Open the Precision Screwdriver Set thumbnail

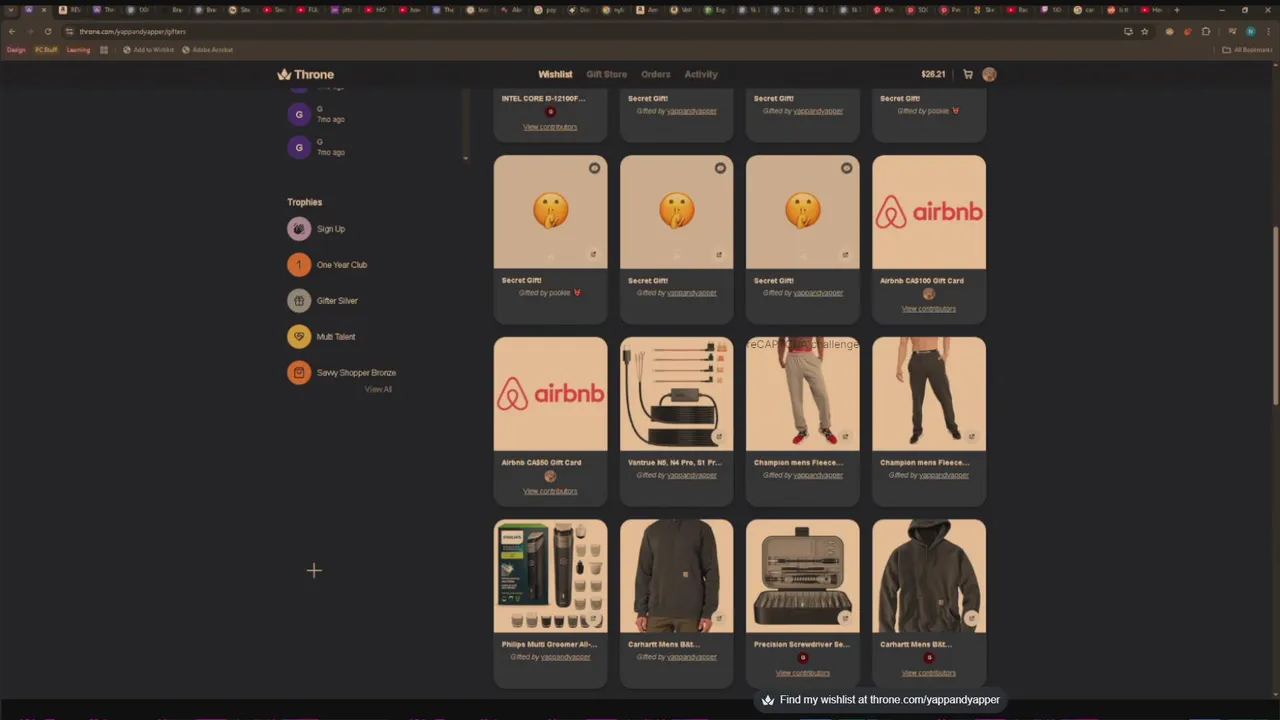[802, 576]
